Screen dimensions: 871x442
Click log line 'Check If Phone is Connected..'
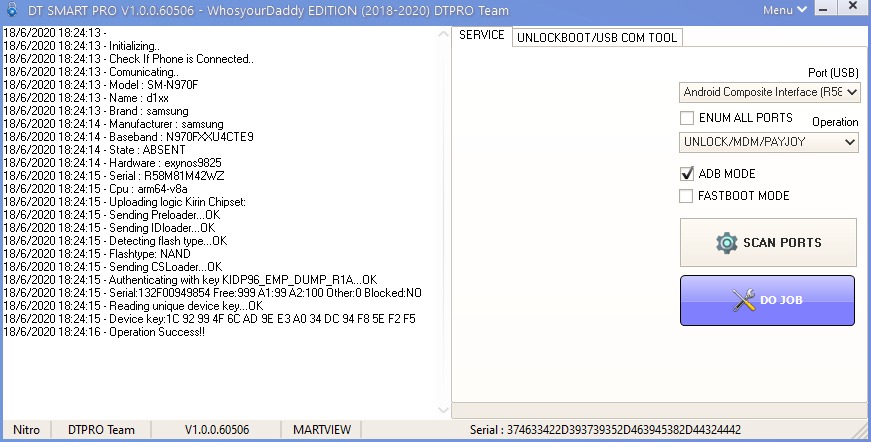pyautogui.click(x=128, y=59)
